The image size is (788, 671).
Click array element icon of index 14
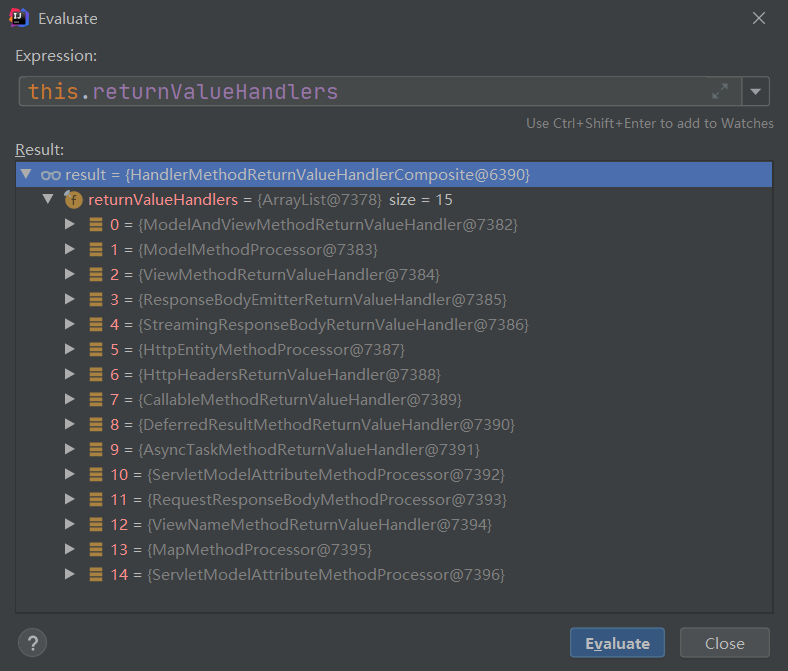tap(96, 574)
